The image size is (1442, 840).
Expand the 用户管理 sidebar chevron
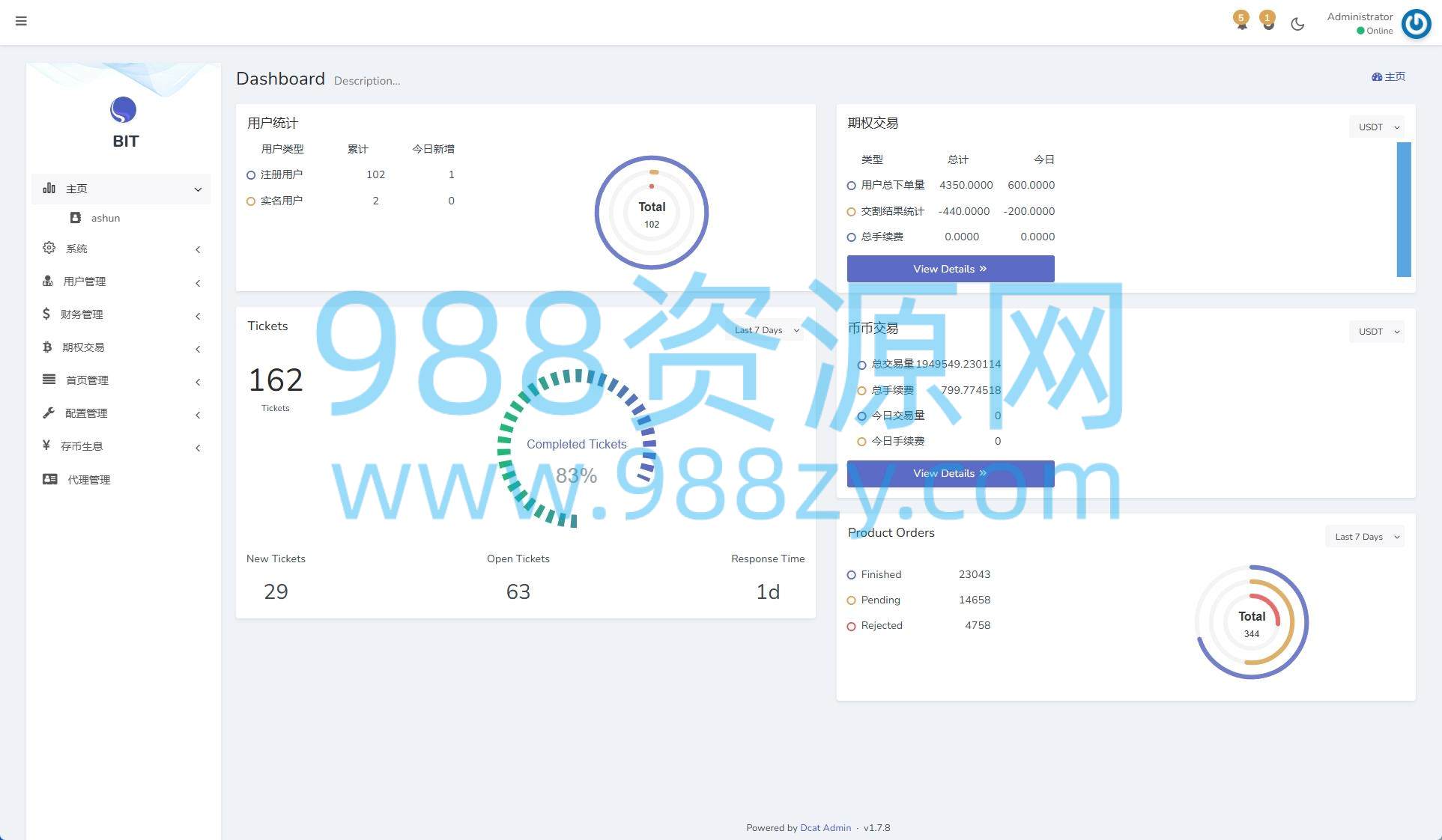(198, 283)
